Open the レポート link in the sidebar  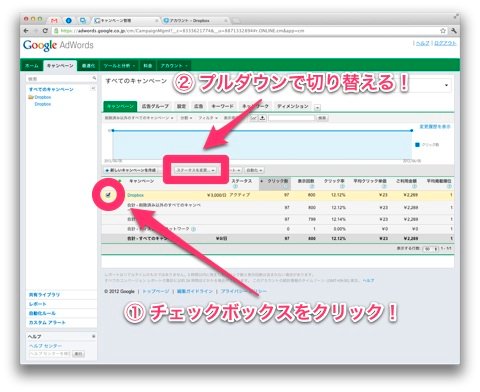point(38,304)
